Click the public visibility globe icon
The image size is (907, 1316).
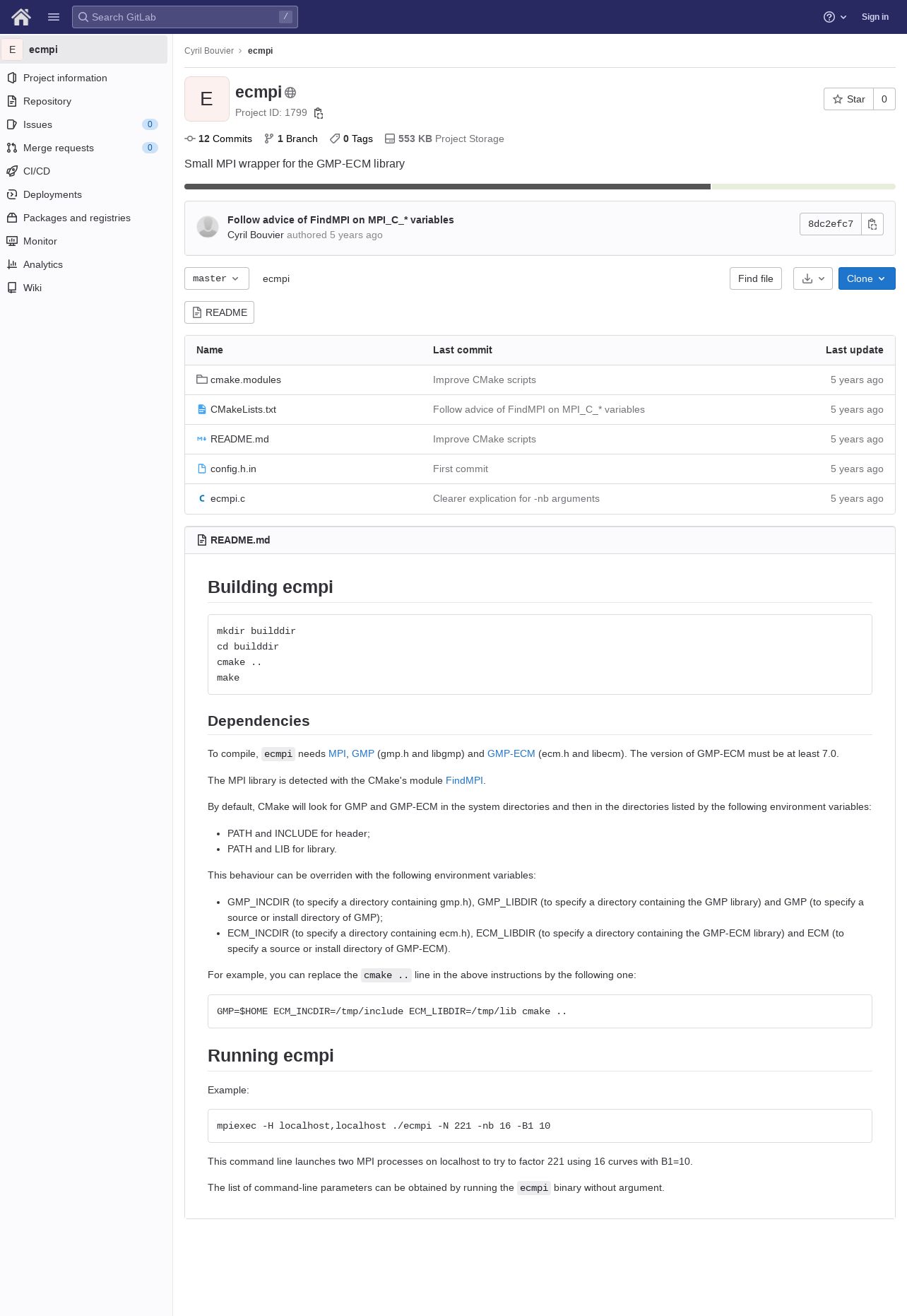(290, 93)
